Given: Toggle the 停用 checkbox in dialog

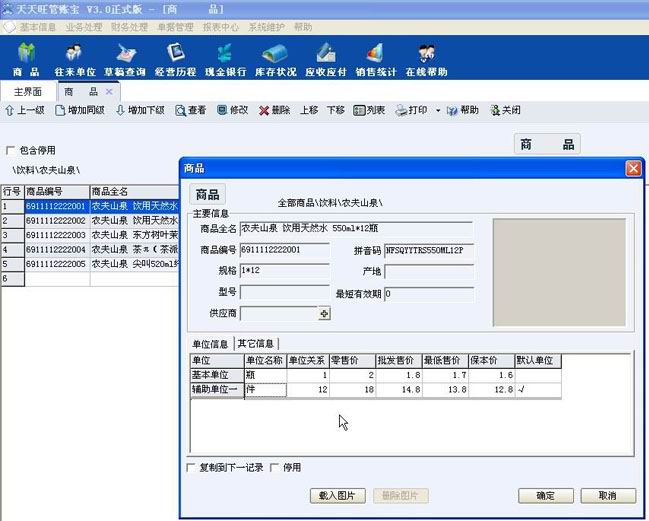Looking at the screenshot, I should click(x=274, y=468).
